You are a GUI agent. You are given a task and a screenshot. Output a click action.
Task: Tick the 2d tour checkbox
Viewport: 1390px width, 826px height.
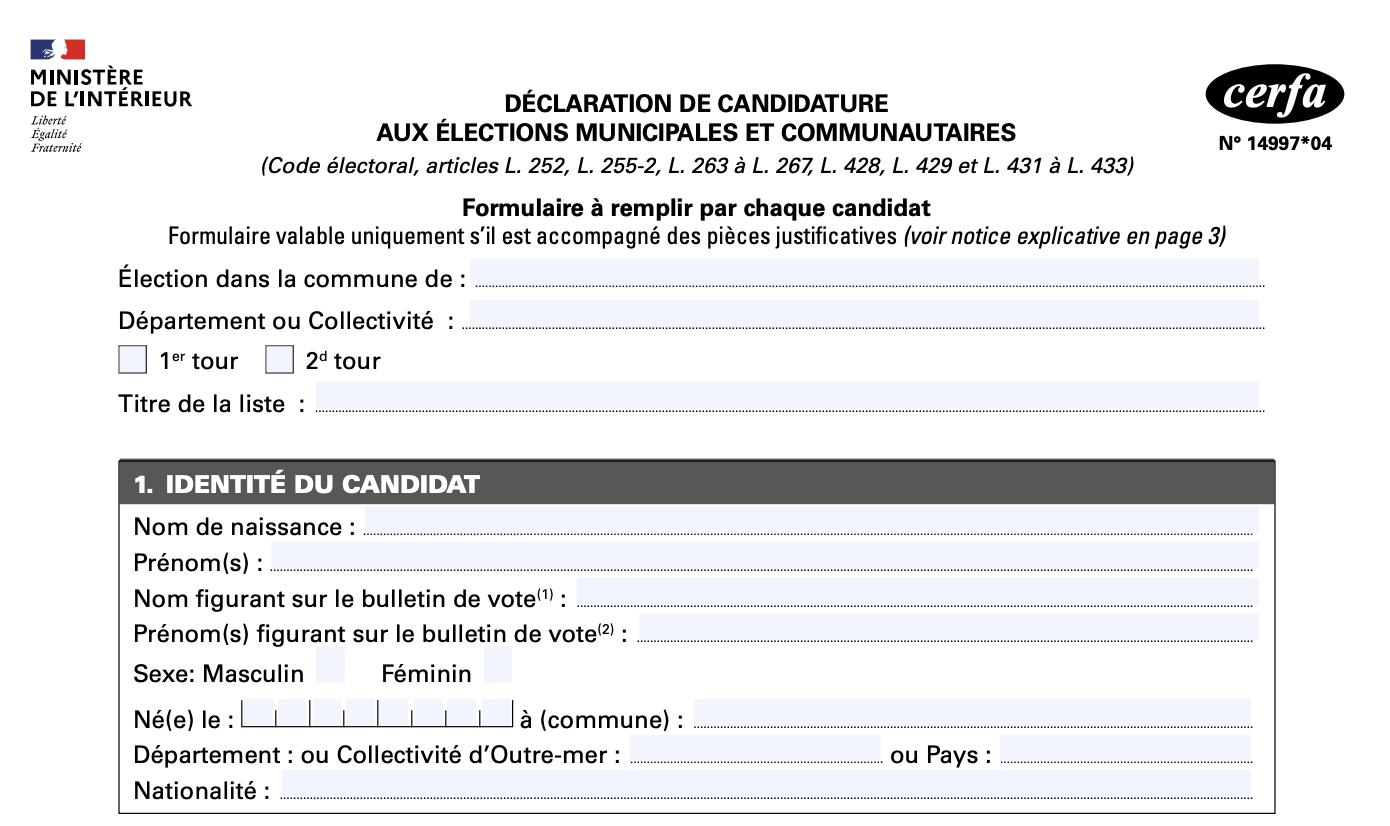tap(279, 360)
